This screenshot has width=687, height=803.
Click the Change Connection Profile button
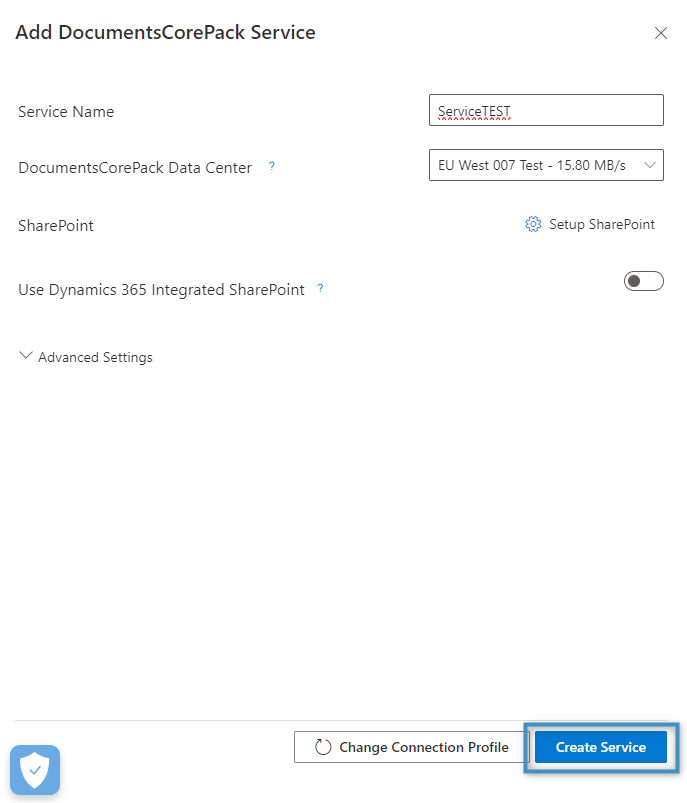pos(411,747)
